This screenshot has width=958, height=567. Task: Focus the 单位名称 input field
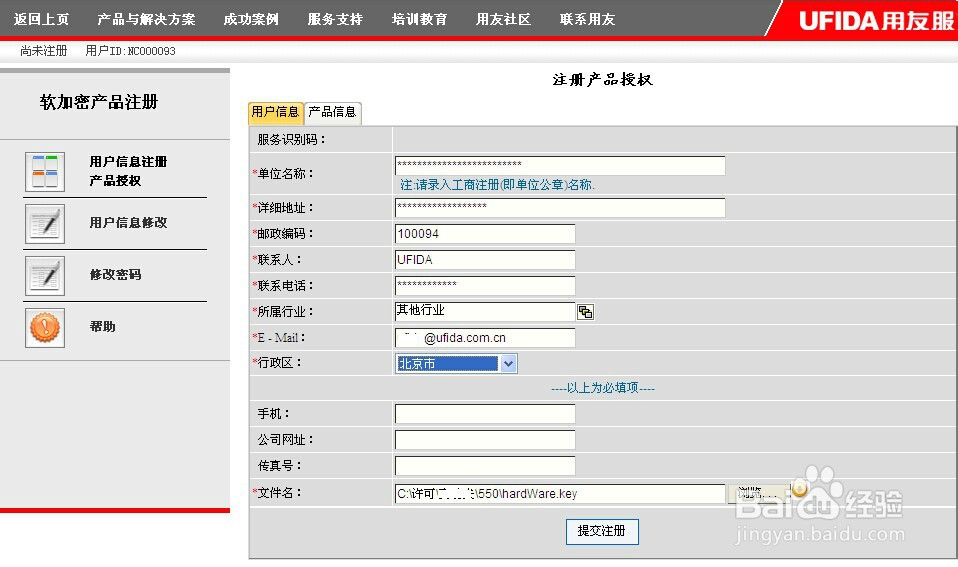[x=560, y=166]
